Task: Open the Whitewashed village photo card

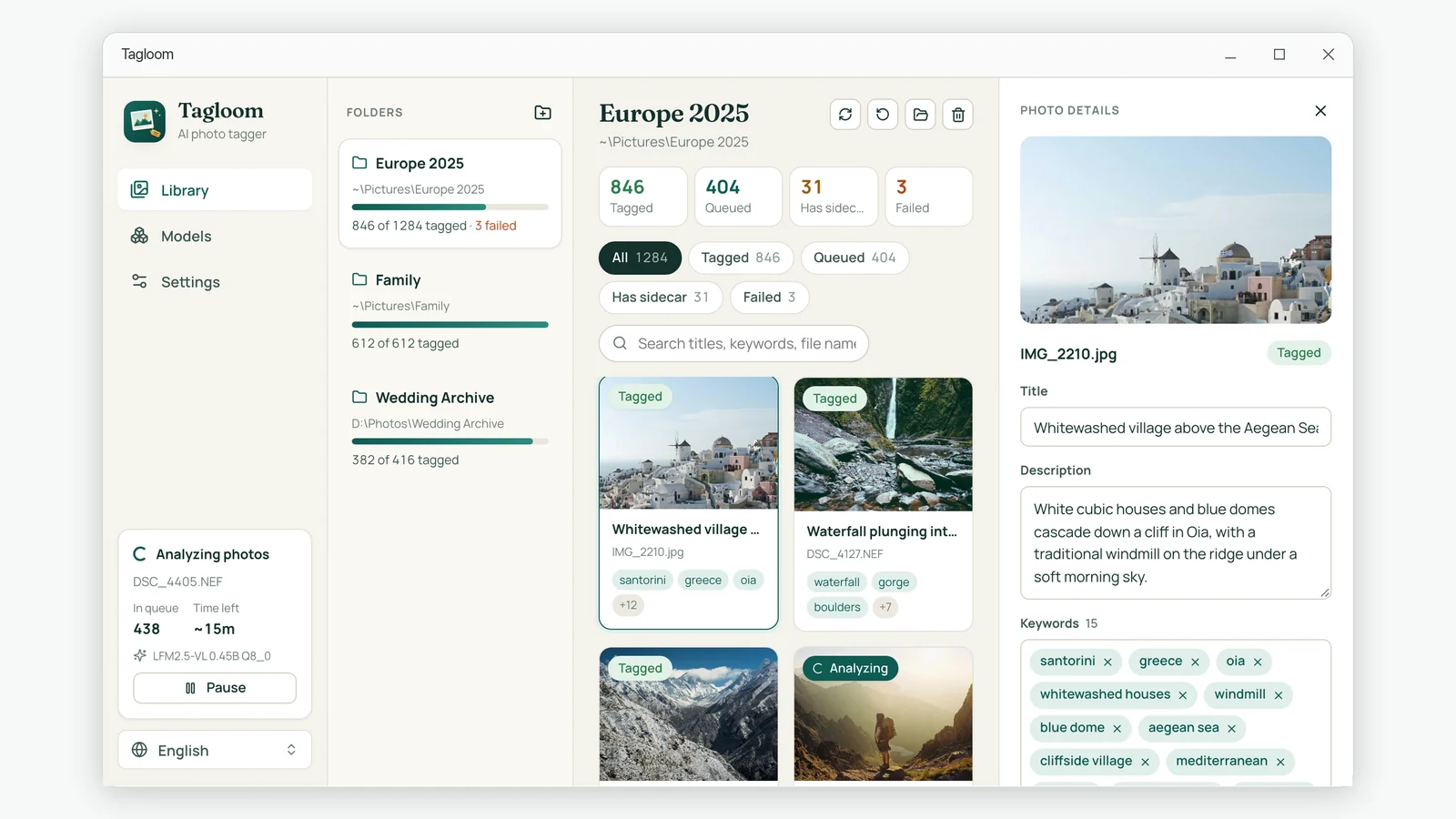Action: tap(689, 503)
